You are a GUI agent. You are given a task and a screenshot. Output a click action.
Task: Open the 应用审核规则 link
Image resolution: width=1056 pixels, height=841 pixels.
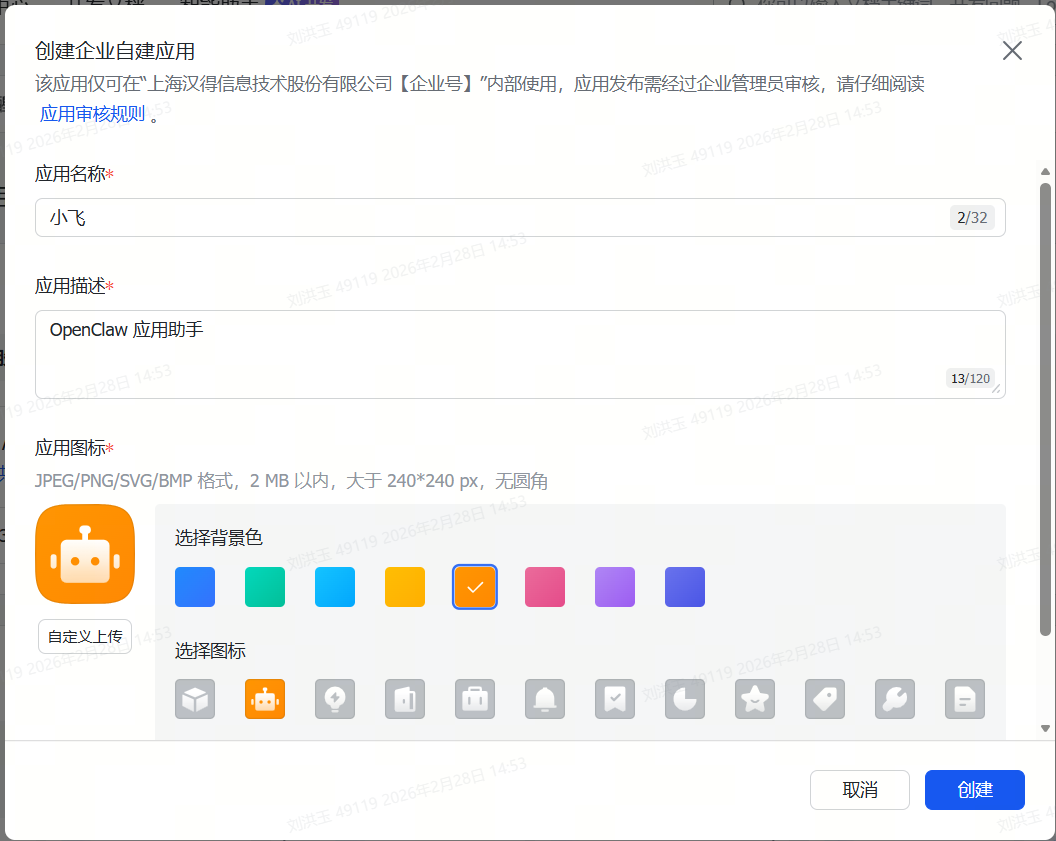(x=92, y=114)
